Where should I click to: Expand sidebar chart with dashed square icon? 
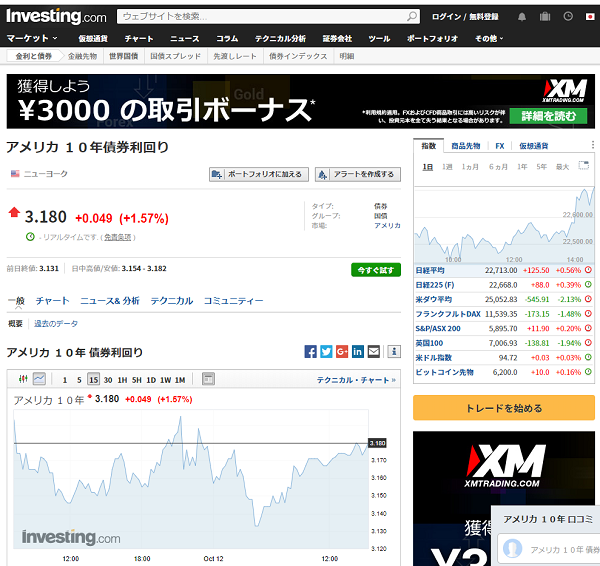click(584, 165)
